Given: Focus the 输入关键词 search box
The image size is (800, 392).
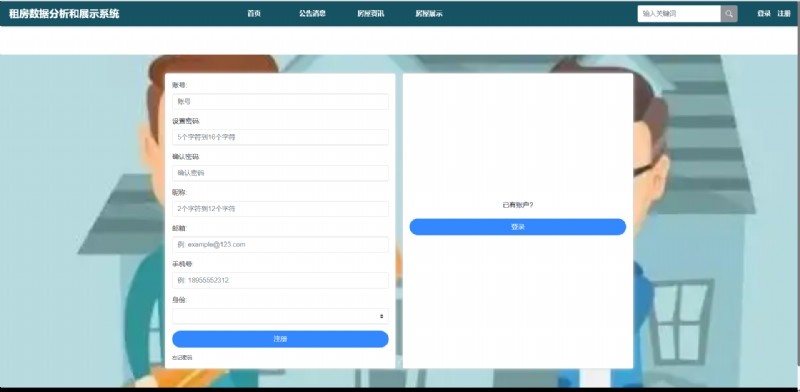Looking at the screenshot, I should tap(679, 14).
